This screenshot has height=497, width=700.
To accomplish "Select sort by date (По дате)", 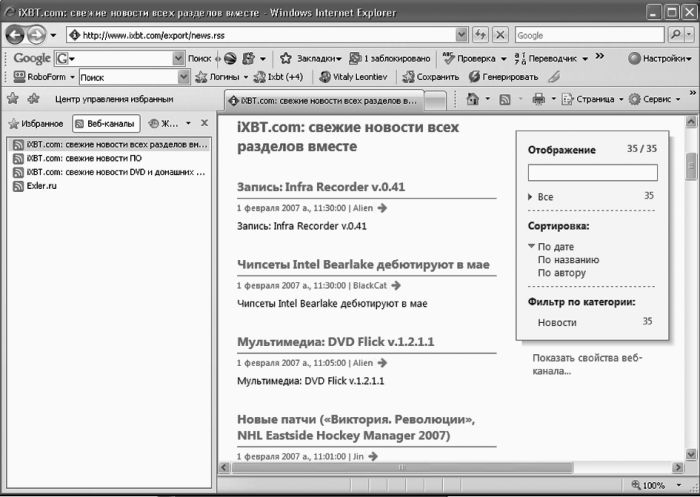I will coord(555,247).
